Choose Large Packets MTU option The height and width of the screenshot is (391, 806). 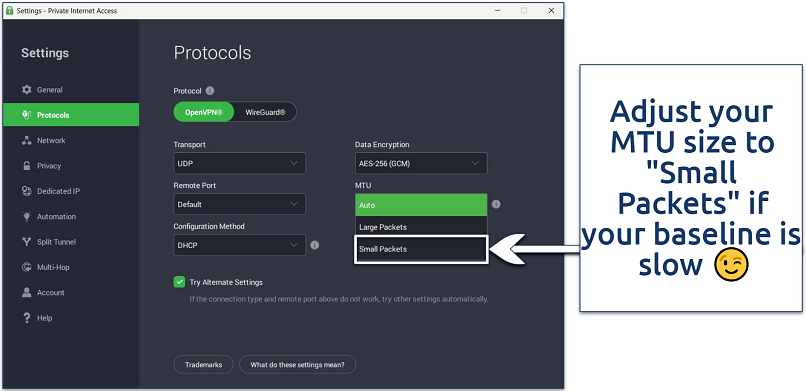tap(421, 227)
